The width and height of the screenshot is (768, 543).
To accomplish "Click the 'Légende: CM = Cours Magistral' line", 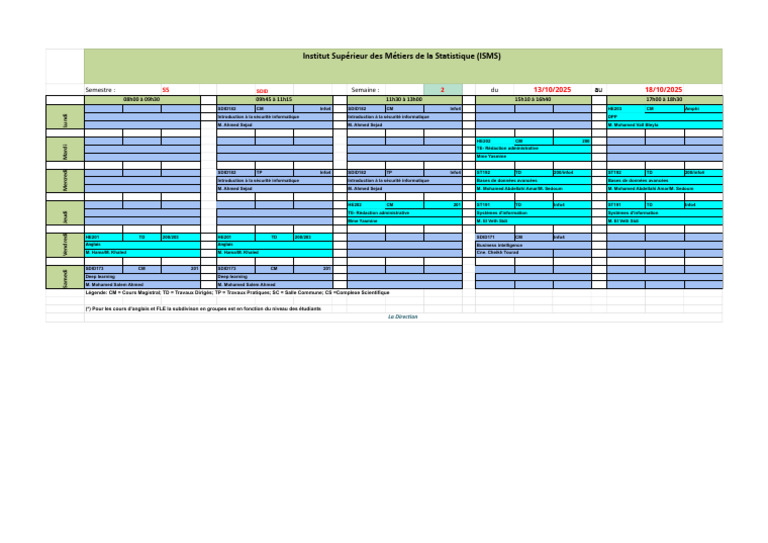I will (237, 293).
